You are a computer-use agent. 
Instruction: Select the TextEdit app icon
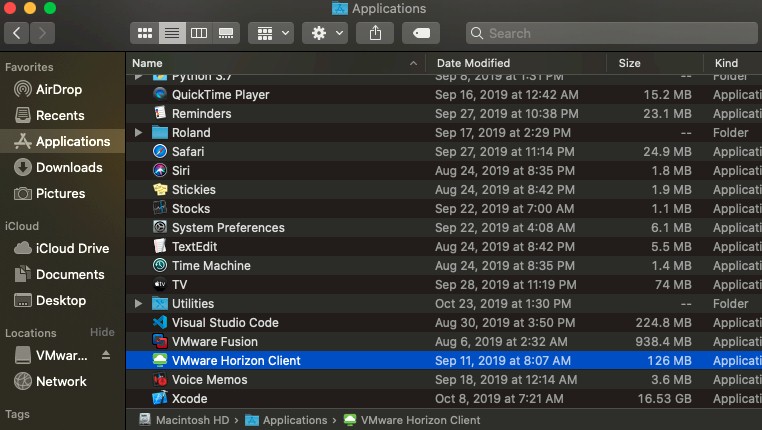click(159, 246)
